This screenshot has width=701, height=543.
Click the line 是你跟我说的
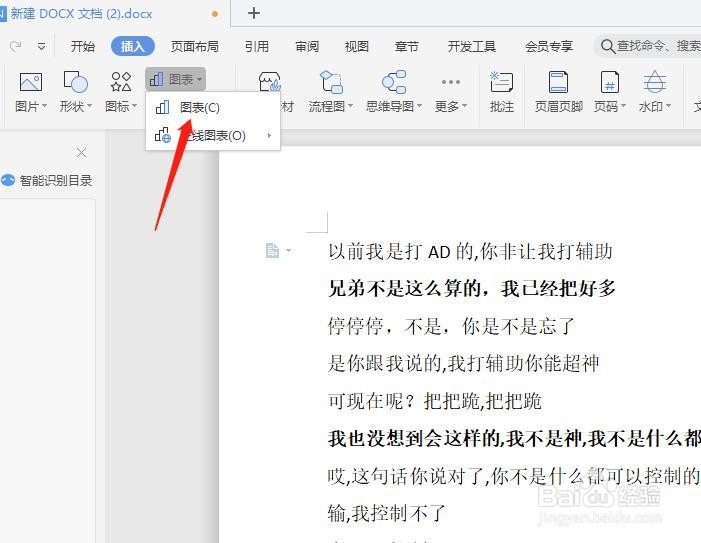pos(463,363)
